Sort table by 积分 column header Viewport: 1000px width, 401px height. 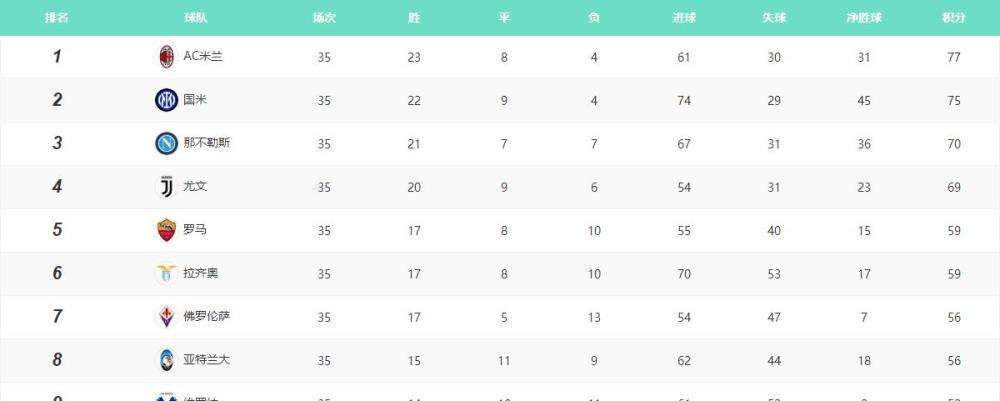tap(954, 18)
